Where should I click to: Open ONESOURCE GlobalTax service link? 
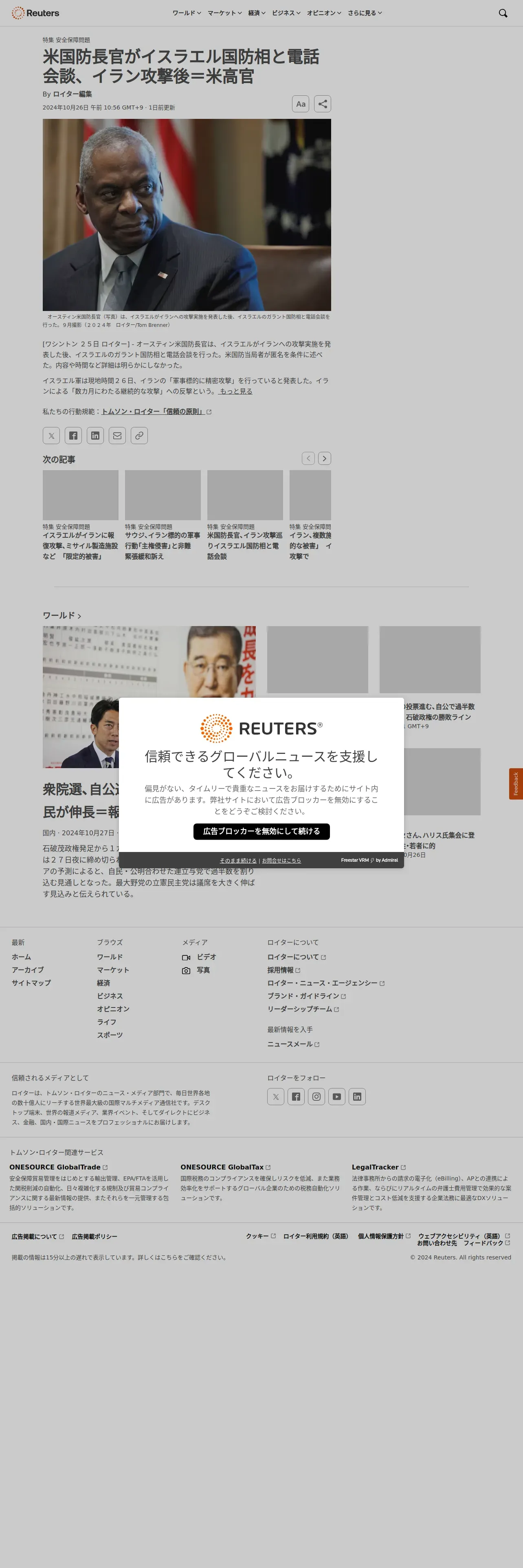point(225,1167)
